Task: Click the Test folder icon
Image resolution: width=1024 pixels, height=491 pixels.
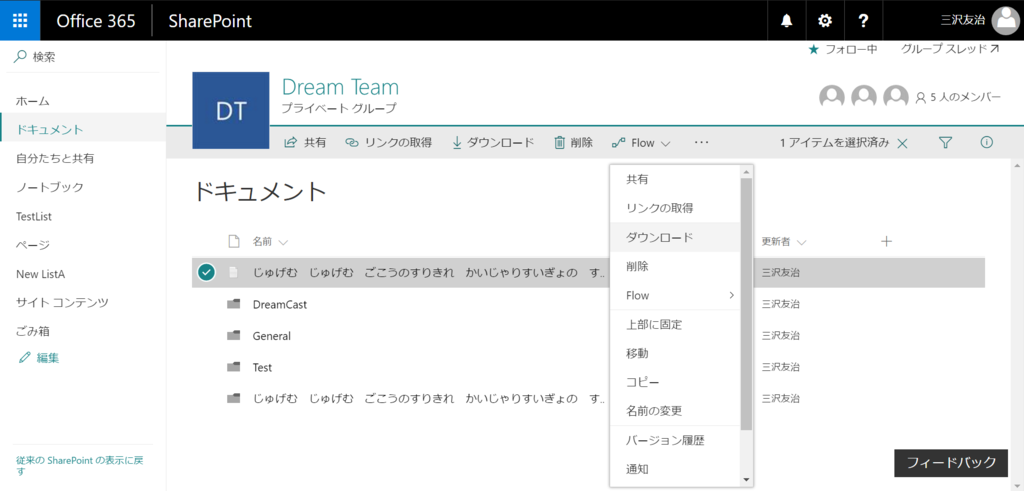Action: click(x=233, y=367)
